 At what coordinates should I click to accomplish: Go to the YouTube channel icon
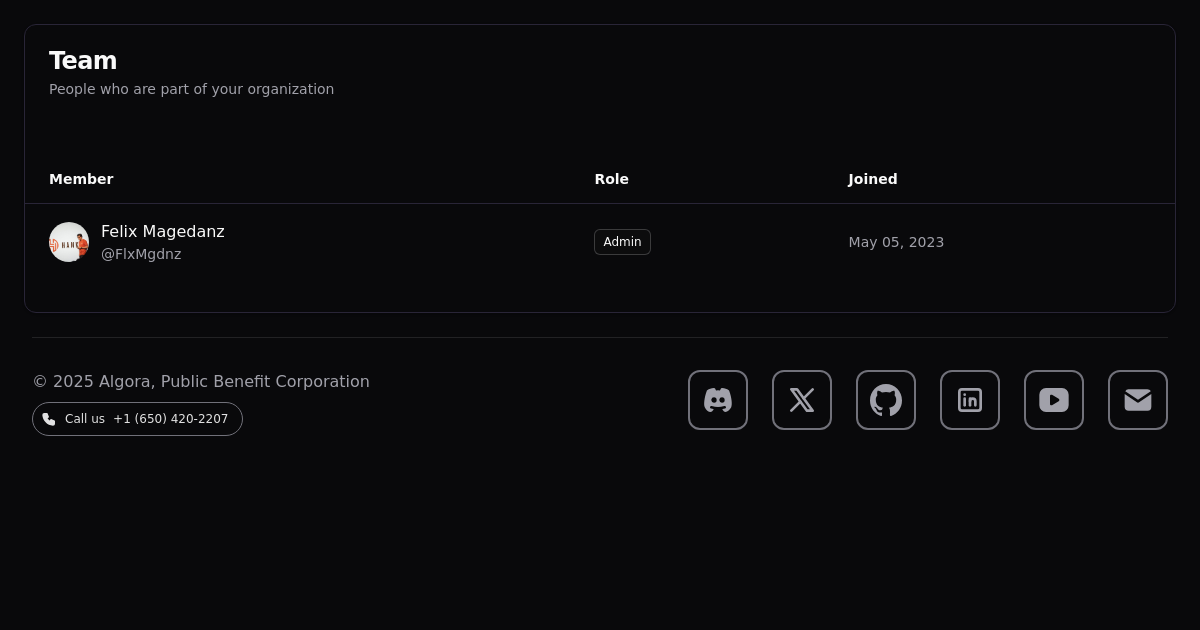click(x=1054, y=400)
